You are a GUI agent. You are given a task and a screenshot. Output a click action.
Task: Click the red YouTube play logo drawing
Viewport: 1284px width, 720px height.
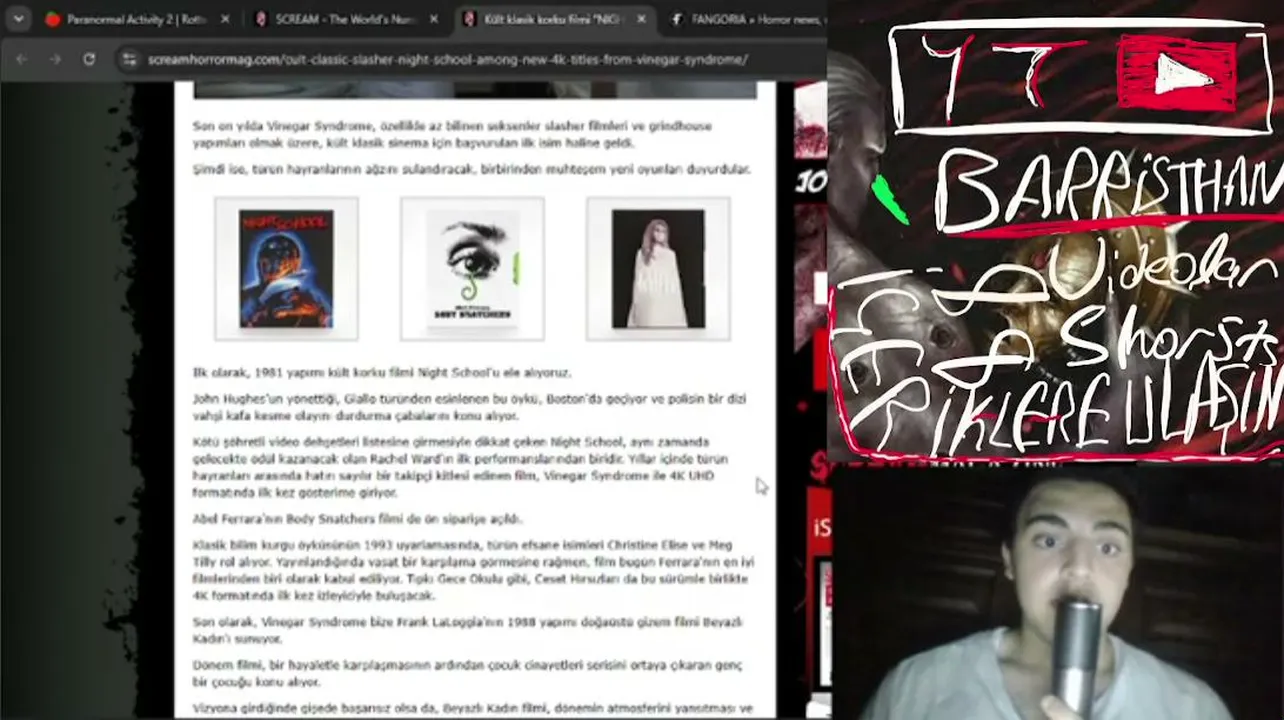(x=1177, y=73)
